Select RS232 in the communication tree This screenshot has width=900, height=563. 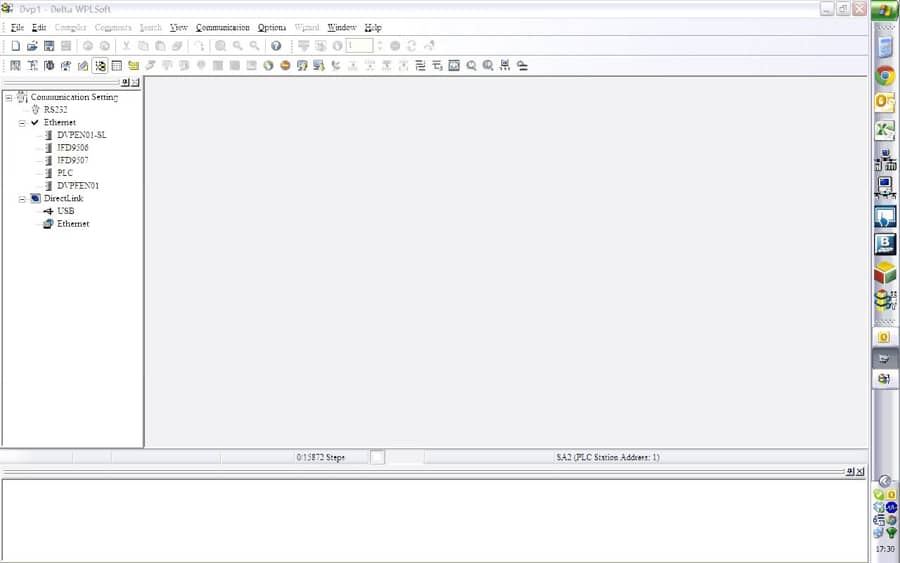56,110
